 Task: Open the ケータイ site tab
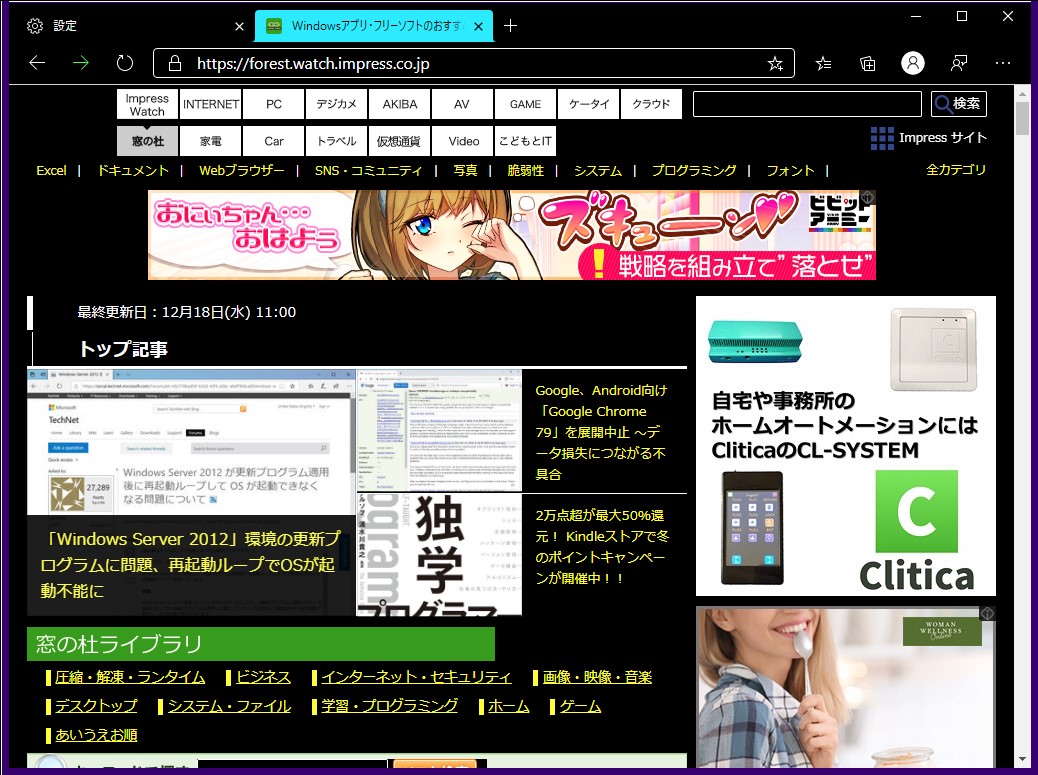click(x=589, y=105)
